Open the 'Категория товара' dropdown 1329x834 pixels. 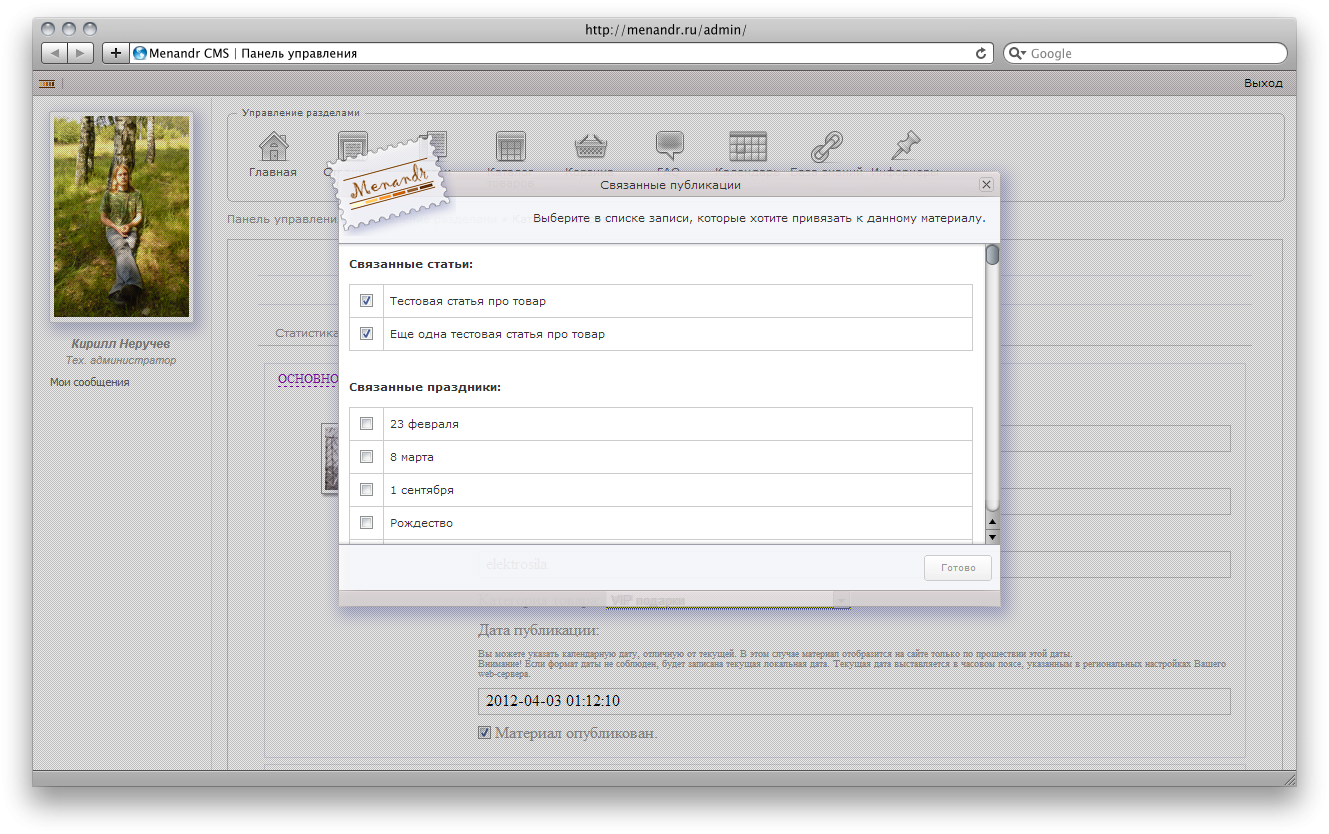tap(840, 600)
